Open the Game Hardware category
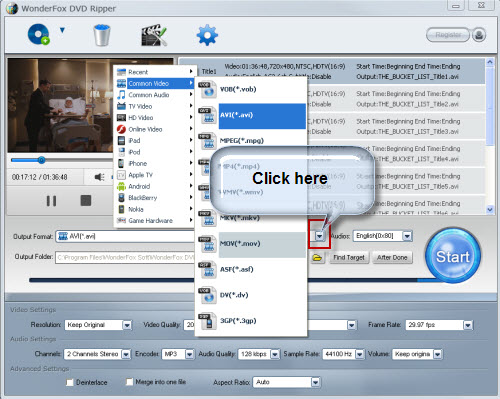Viewport: 500px width, 399px height. [155, 220]
